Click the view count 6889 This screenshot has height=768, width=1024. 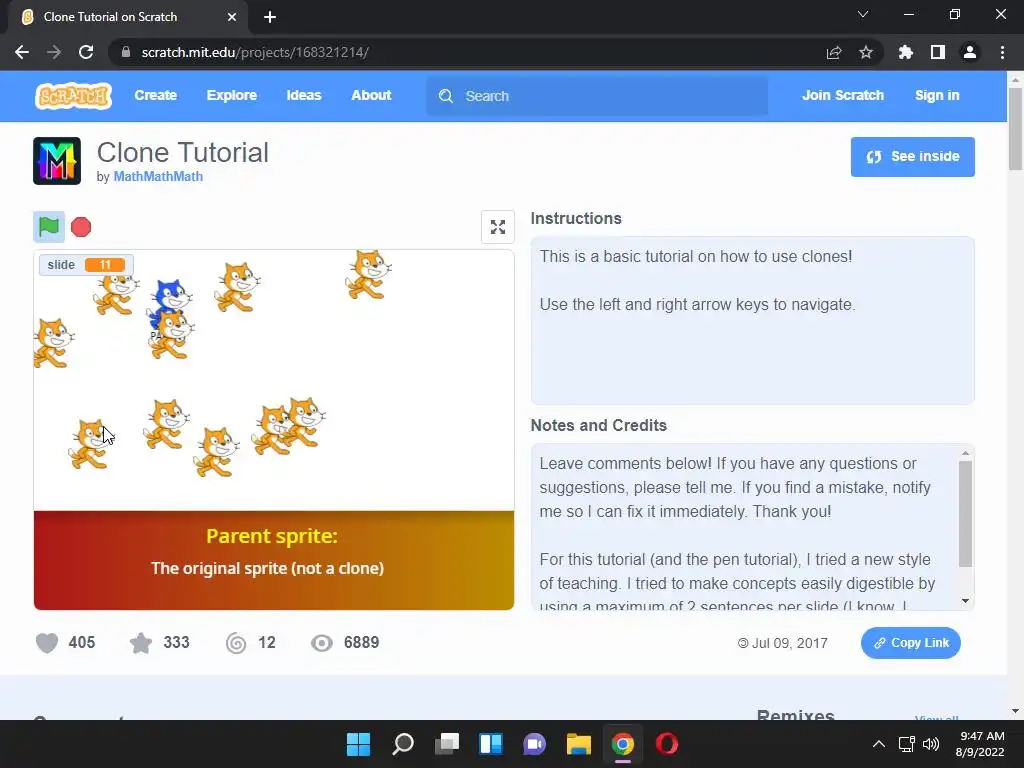tap(361, 643)
